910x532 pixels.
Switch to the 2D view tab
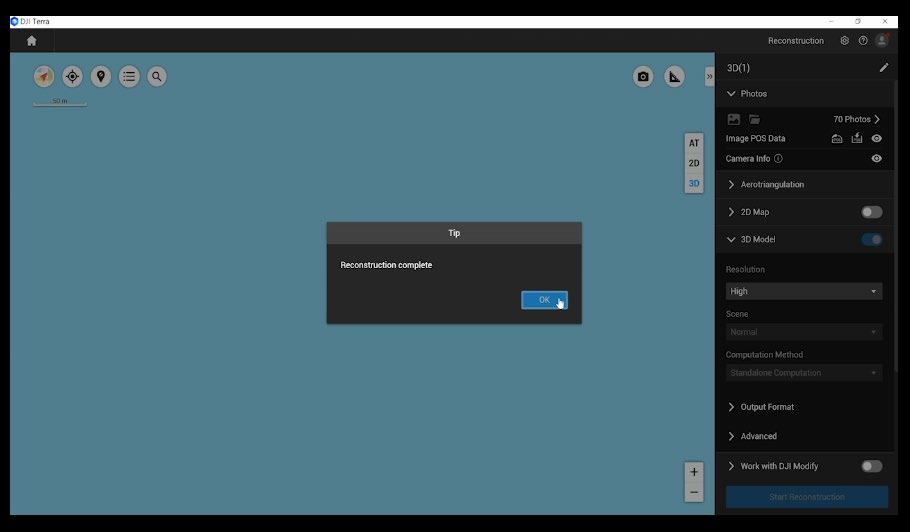pyautogui.click(x=694, y=163)
